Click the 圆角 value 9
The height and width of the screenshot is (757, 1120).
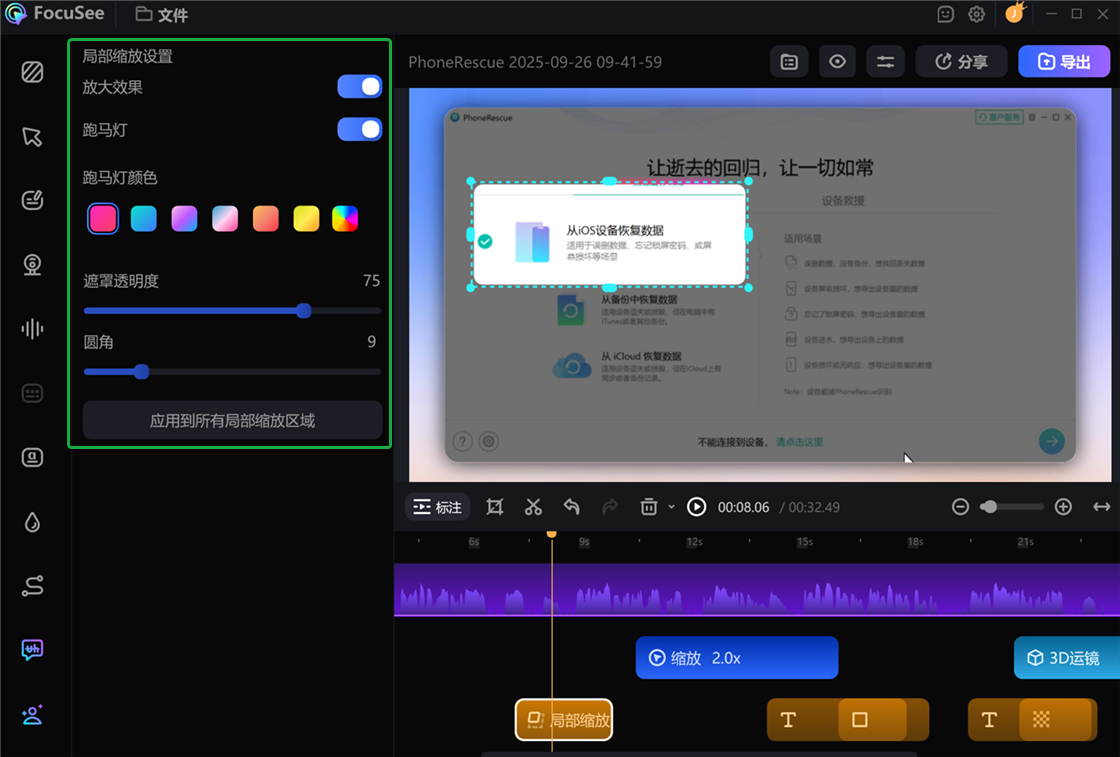[x=371, y=342]
